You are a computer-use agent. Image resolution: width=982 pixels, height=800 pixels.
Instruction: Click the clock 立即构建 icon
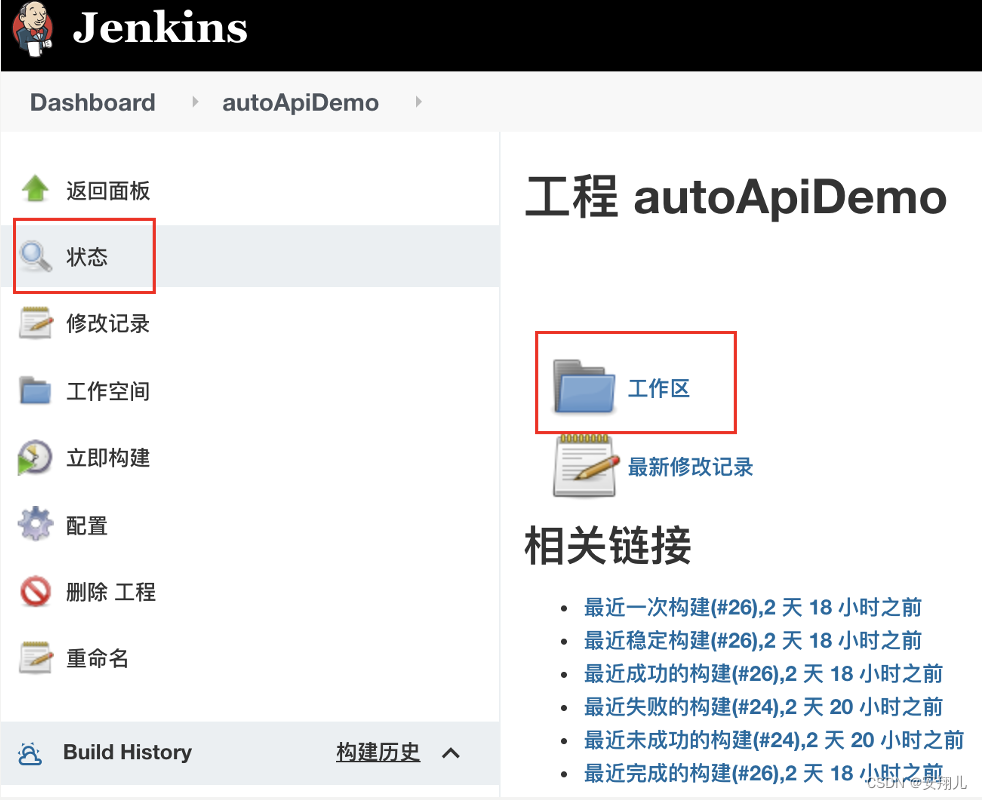click(34, 457)
